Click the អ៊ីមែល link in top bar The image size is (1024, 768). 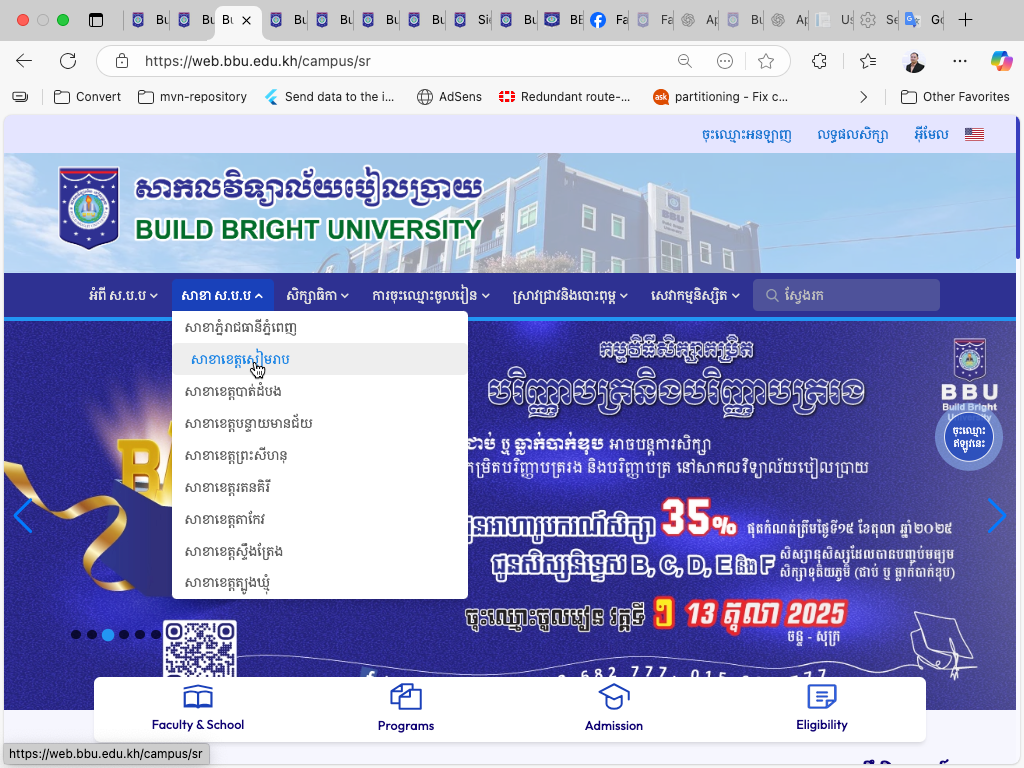click(931, 134)
